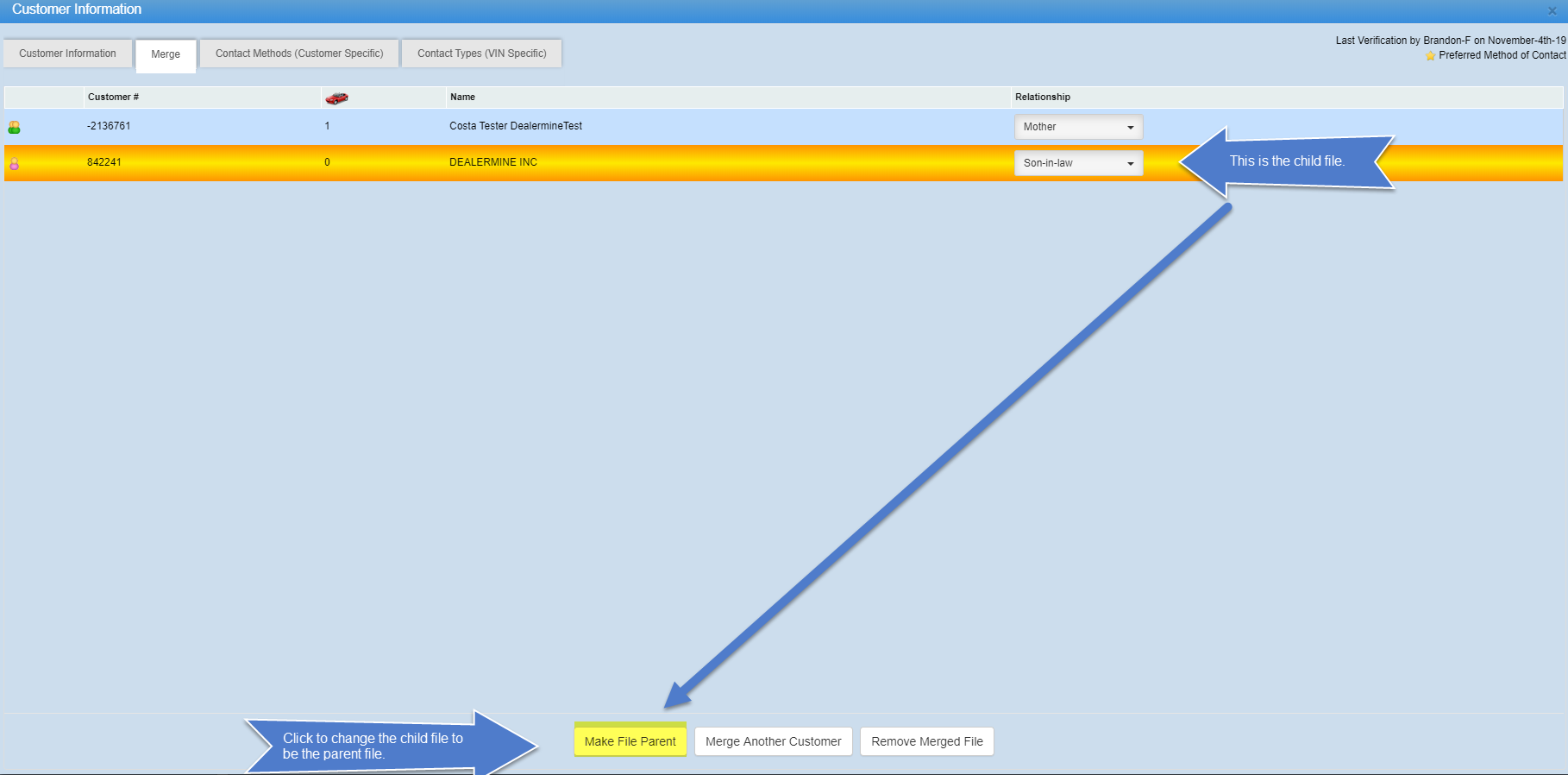Click the parent file person icon

(x=14, y=127)
